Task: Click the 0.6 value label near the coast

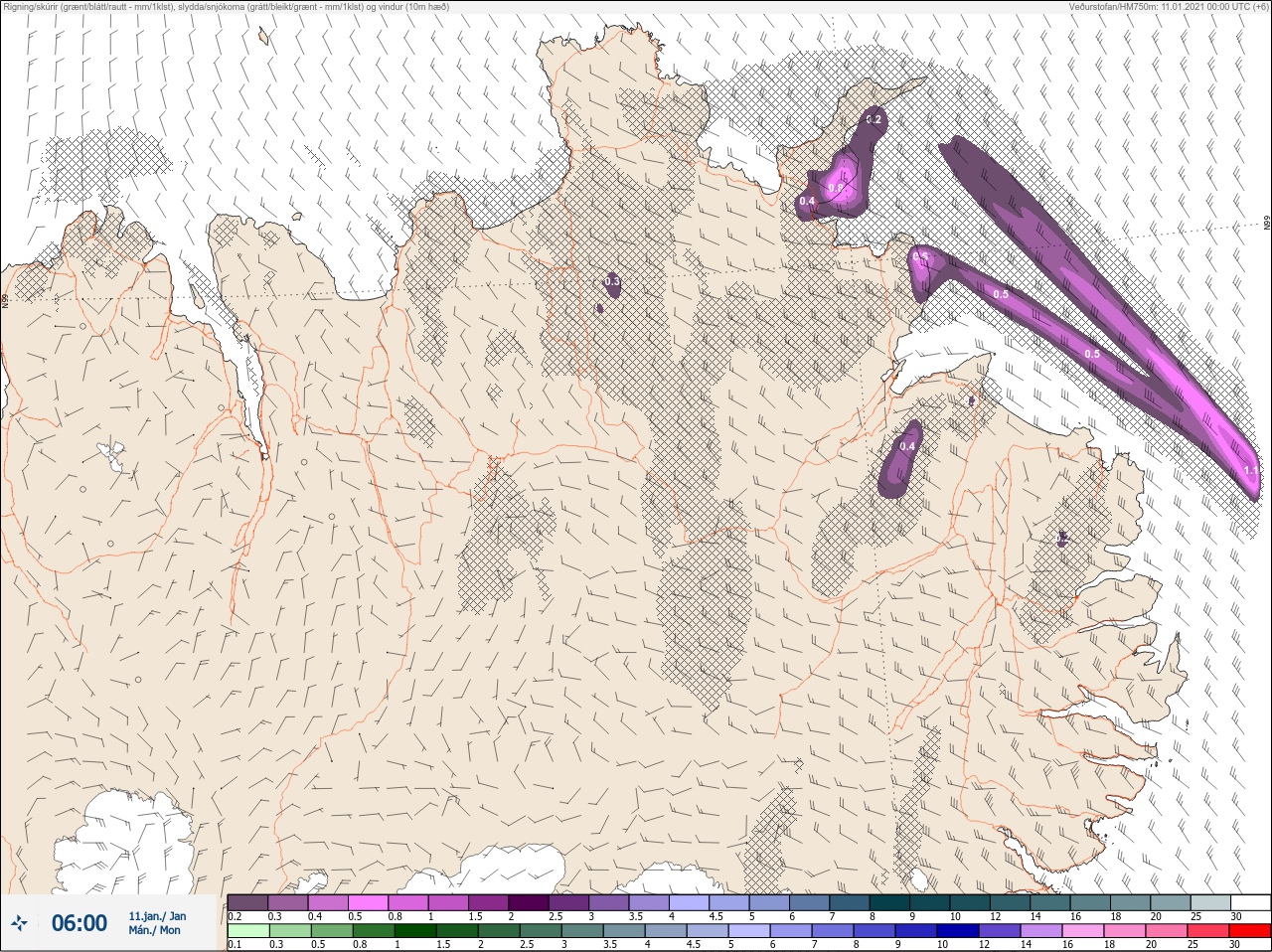Action: tap(920, 256)
